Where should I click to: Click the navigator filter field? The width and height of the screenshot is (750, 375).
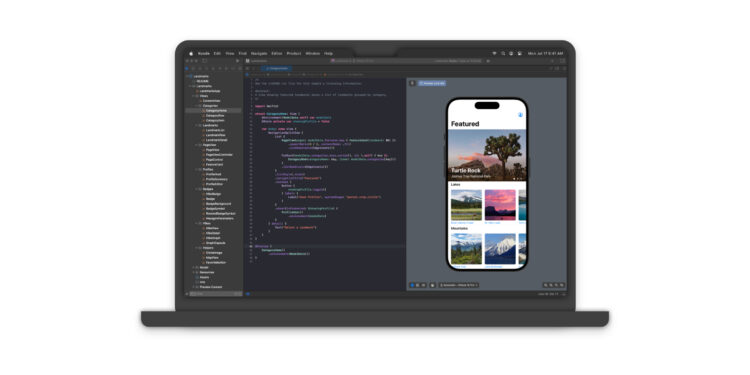[x=216, y=294]
